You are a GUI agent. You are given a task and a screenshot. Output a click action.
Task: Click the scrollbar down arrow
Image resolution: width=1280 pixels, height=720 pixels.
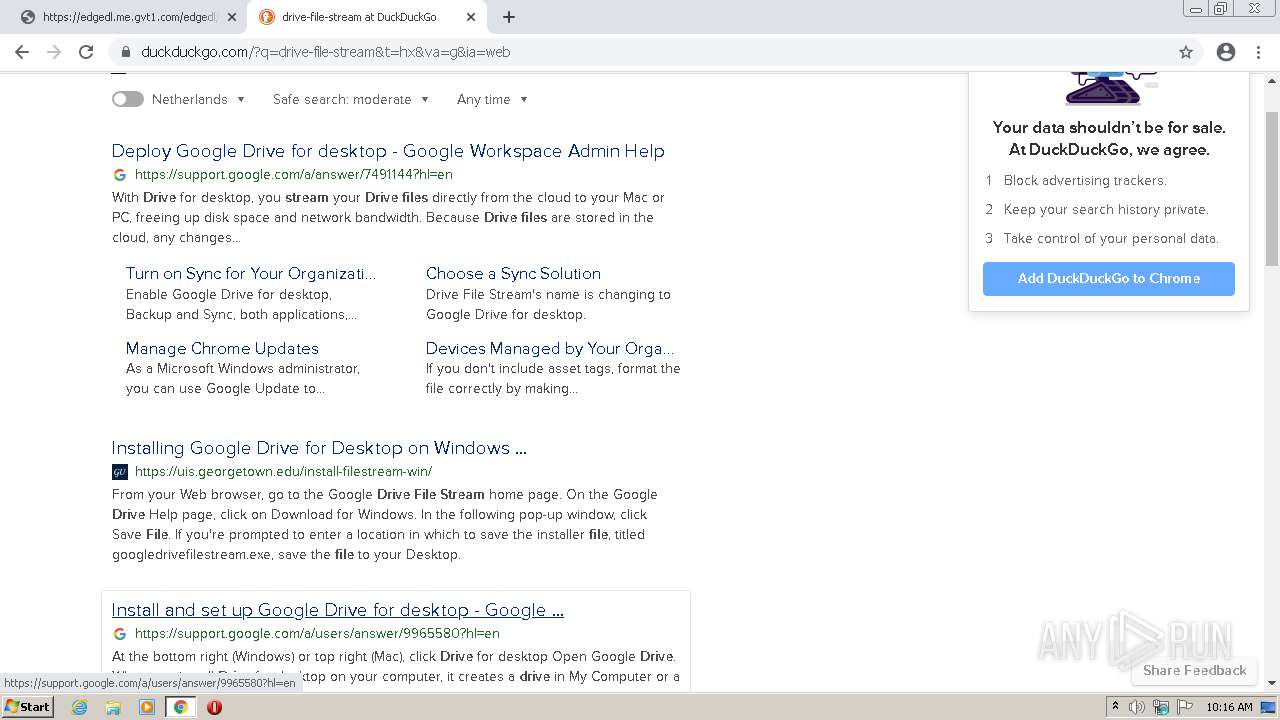coord(1272,683)
